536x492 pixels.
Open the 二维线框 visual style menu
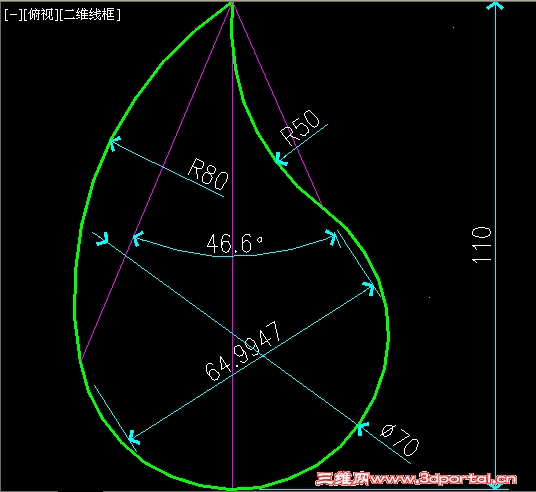[90, 15]
